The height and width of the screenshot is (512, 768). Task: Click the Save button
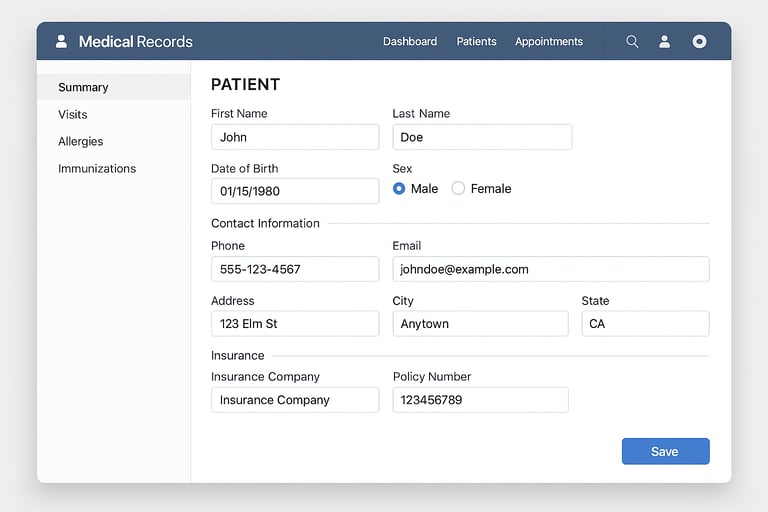666,451
